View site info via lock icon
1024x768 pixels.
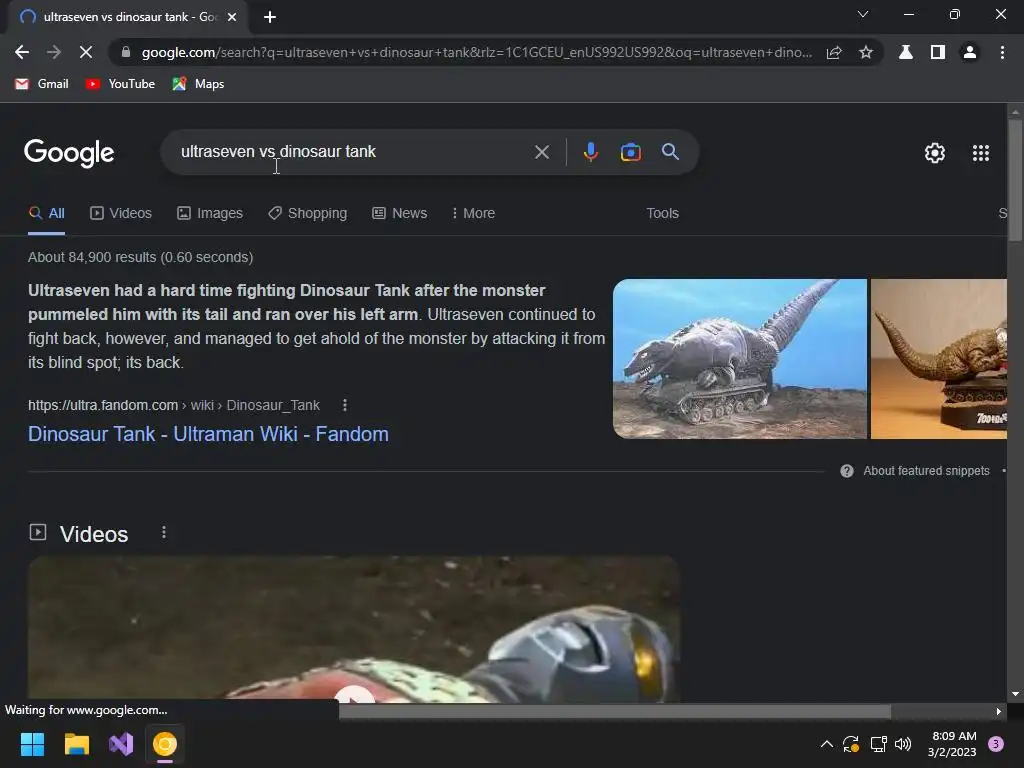[126, 52]
